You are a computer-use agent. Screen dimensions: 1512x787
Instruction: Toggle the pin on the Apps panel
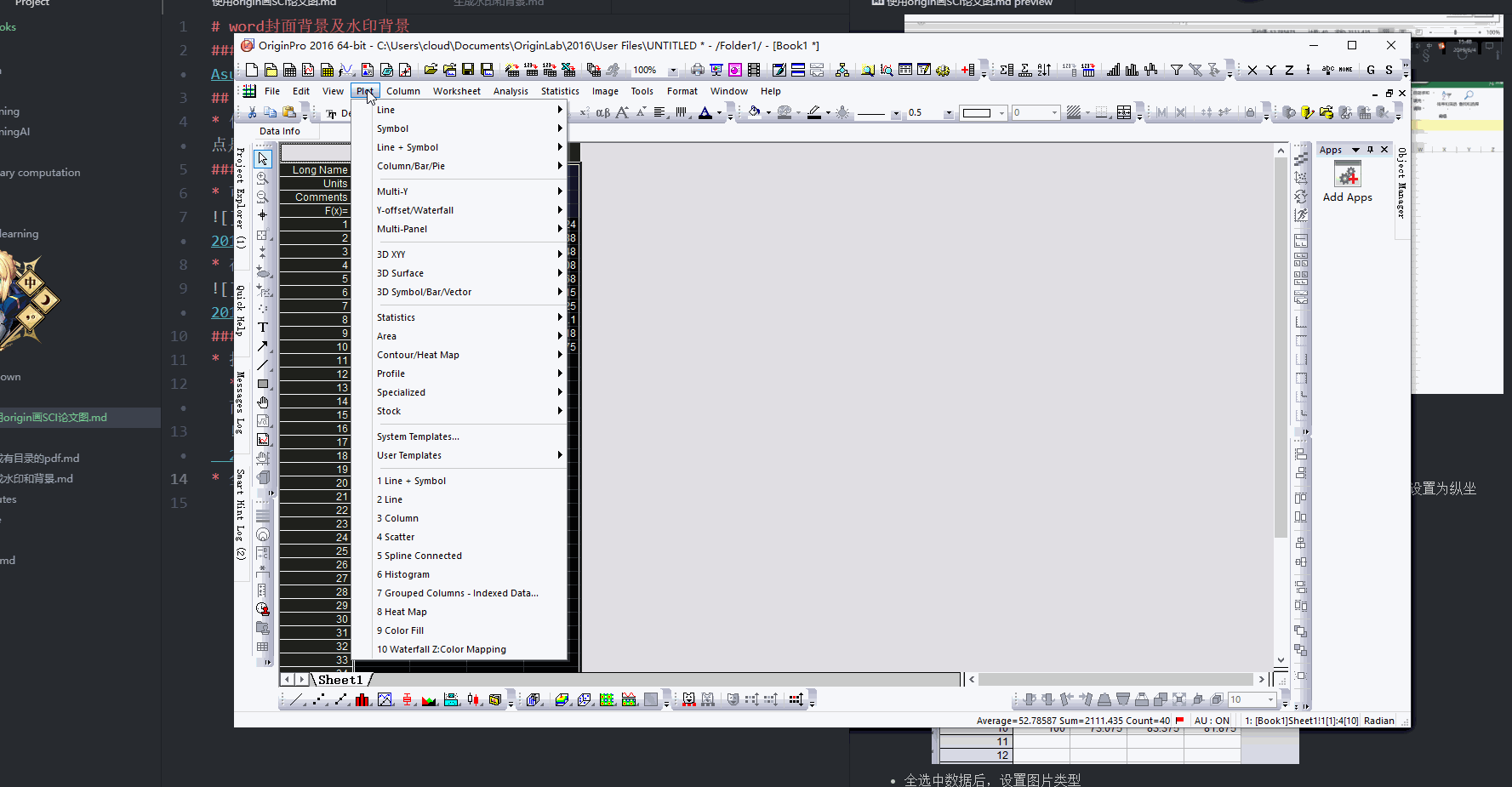pos(1370,150)
